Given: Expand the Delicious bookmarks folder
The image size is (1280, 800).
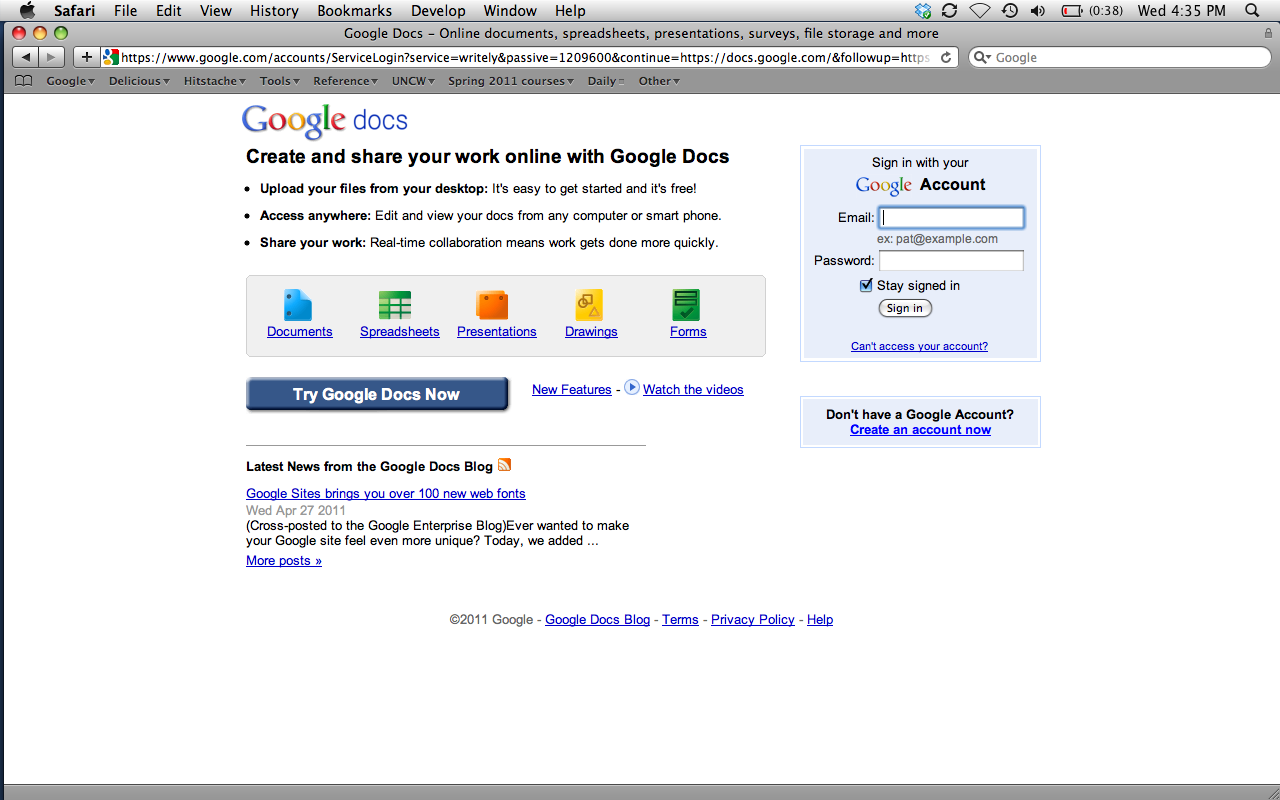Looking at the screenshot, I should 139,81.
